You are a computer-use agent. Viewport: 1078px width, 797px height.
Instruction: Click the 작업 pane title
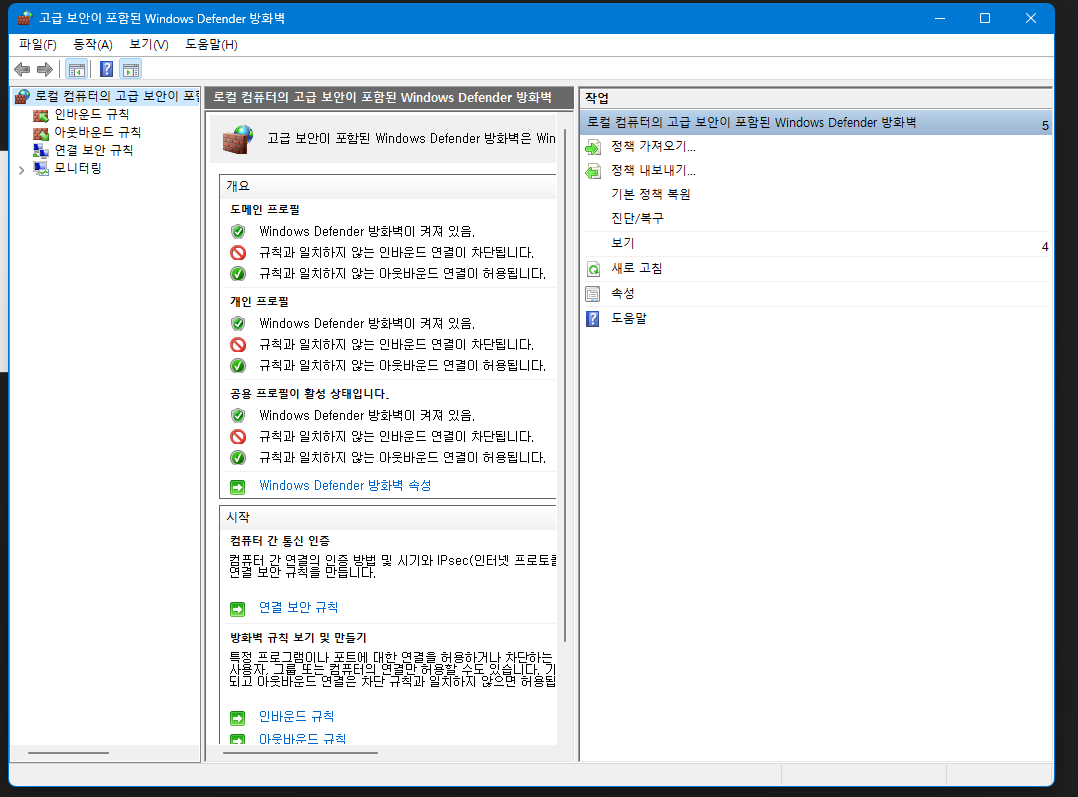[597, 98]
